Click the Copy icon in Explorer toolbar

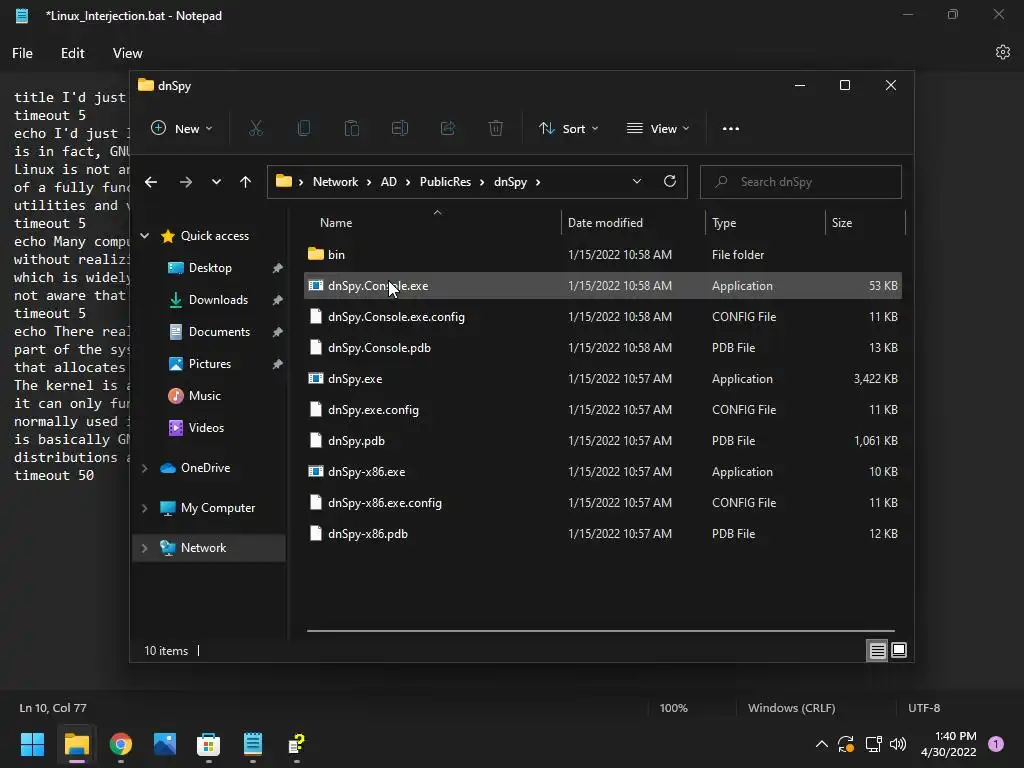[304, 129]
